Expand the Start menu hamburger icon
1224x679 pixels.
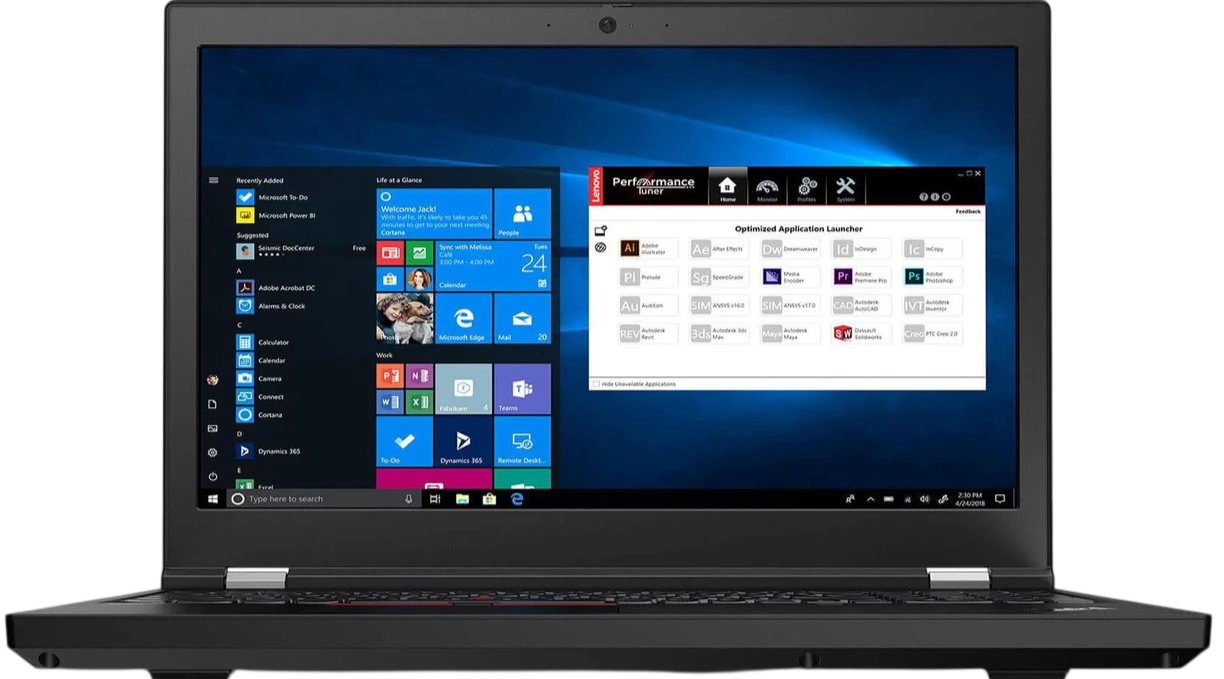tap(213, 181)
